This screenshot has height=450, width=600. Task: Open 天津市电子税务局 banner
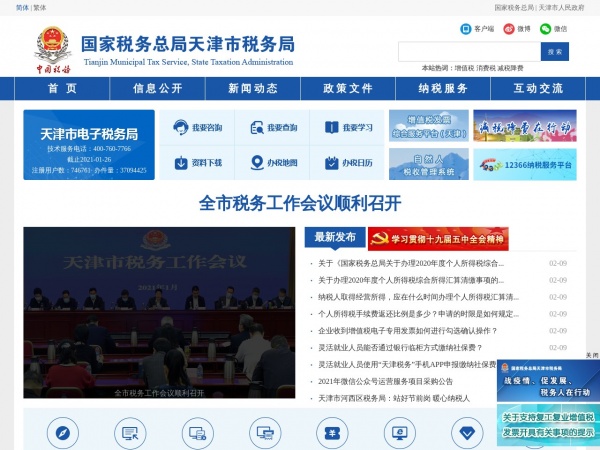tap(89, 145)
